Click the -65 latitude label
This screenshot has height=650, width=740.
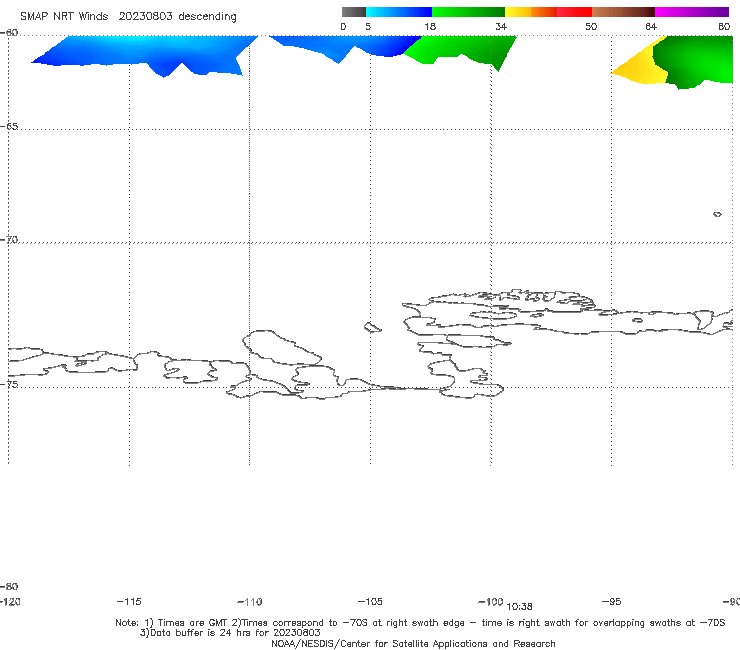pyautogui.click(x=9, y=127)
